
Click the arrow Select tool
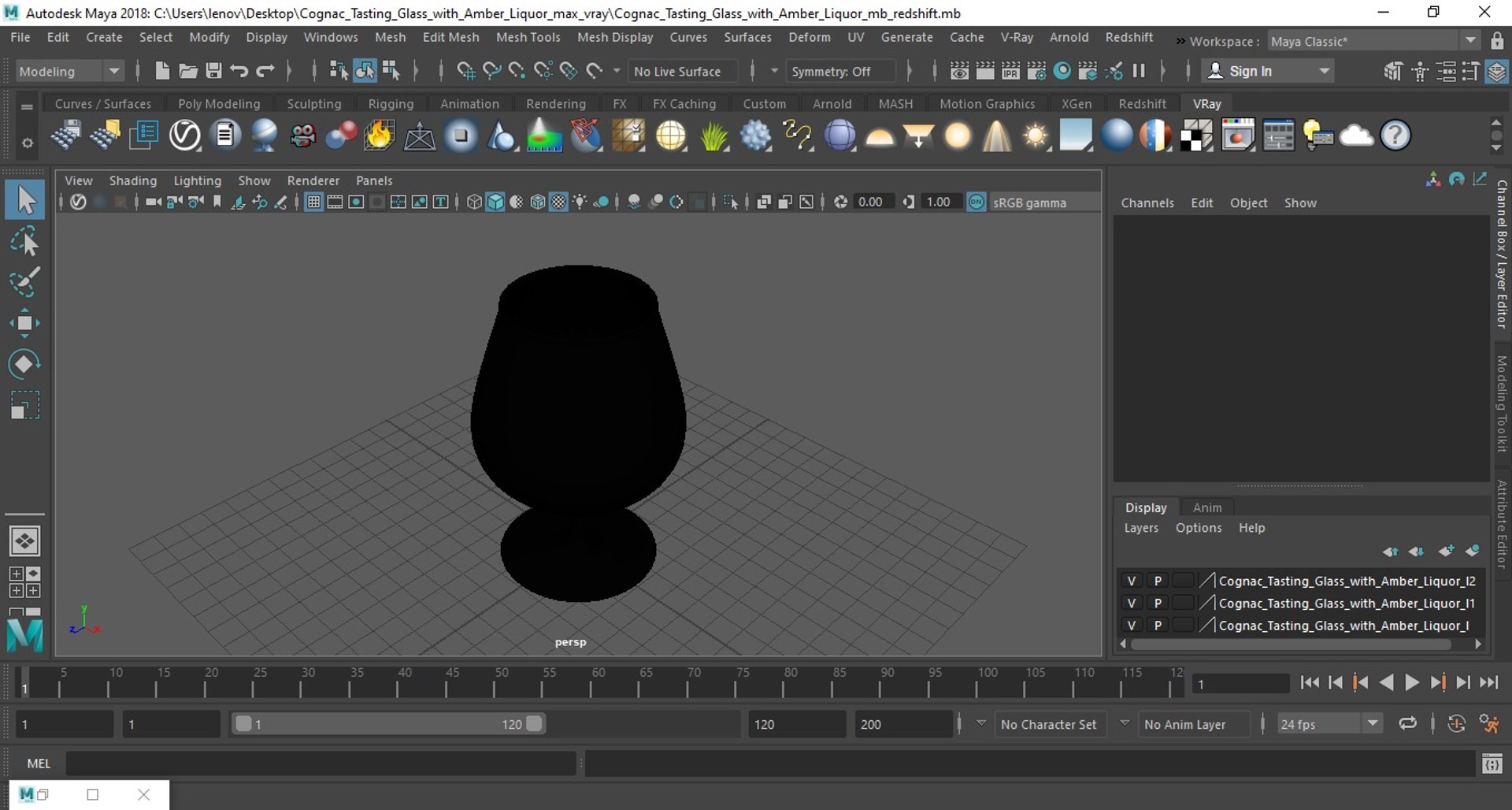(24, 199)
